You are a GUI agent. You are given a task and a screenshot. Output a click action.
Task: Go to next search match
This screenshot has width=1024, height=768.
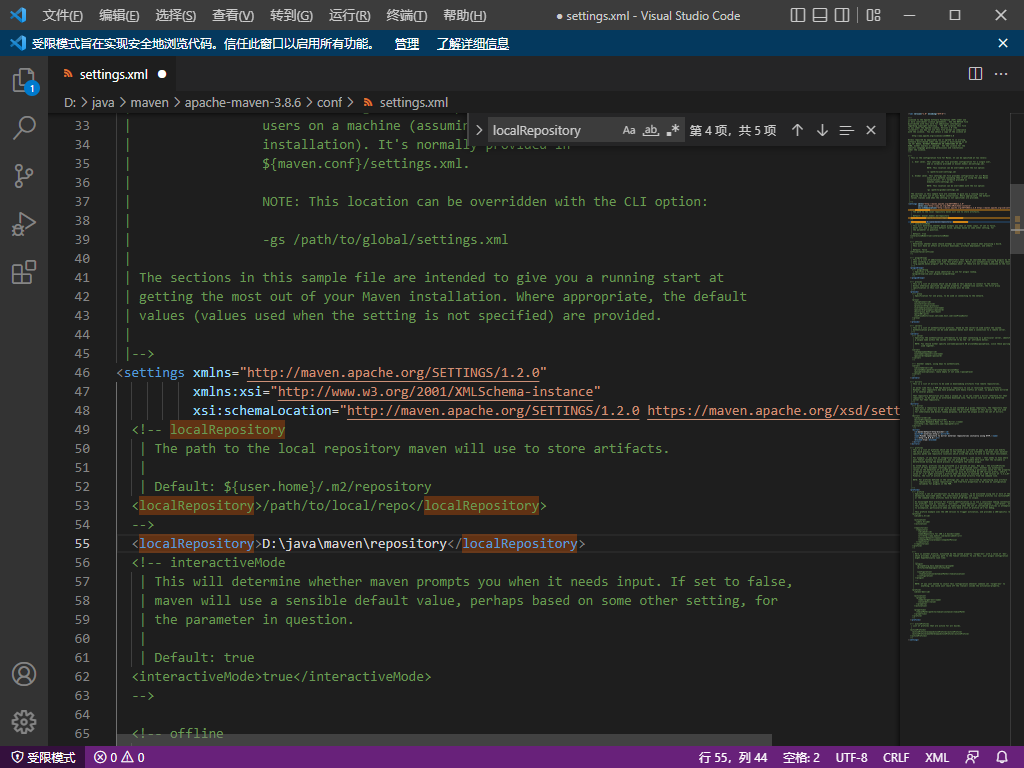pyautogui.click(x=822, y=130)
